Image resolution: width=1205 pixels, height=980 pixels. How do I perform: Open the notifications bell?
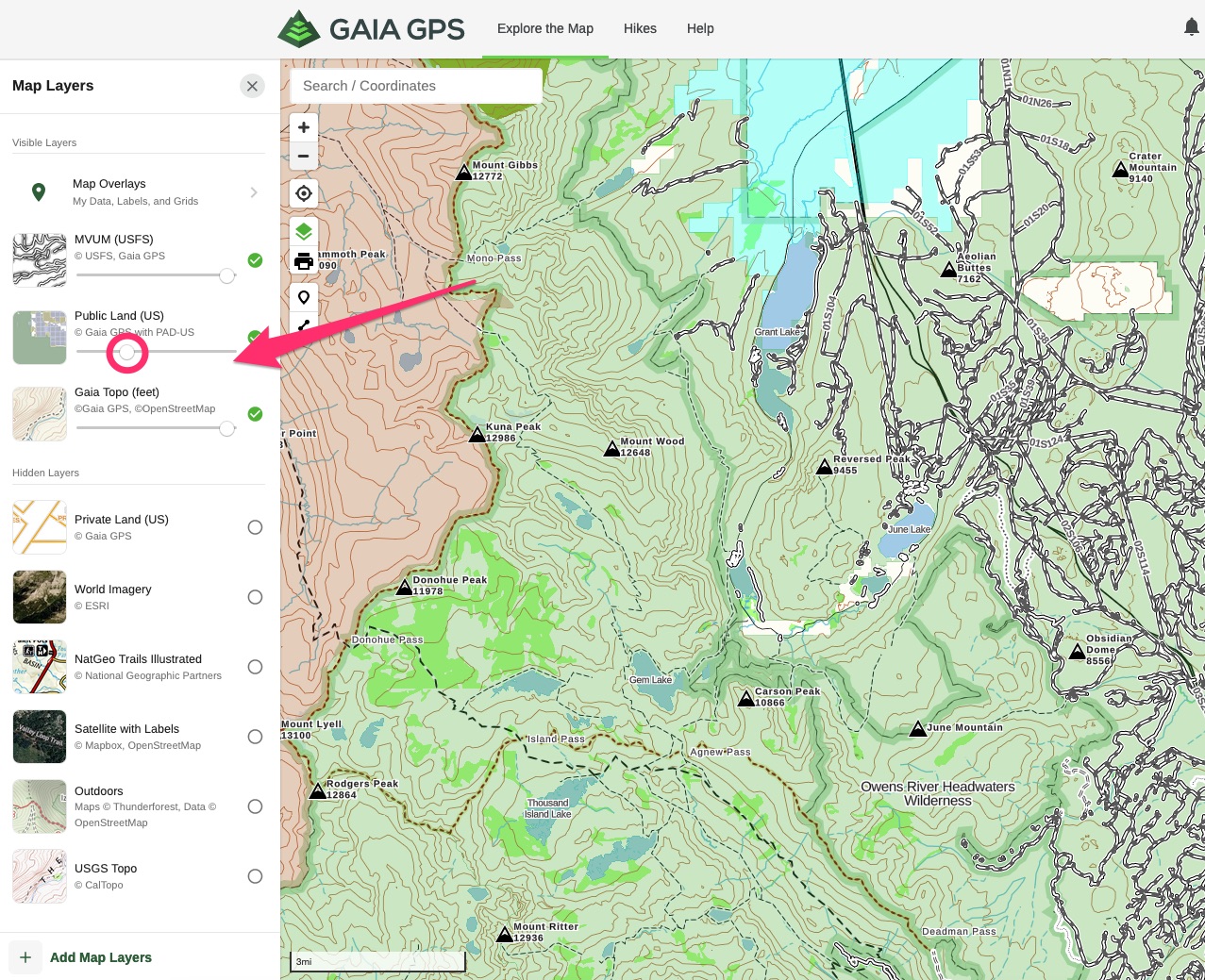click(x=1192, y=27)
